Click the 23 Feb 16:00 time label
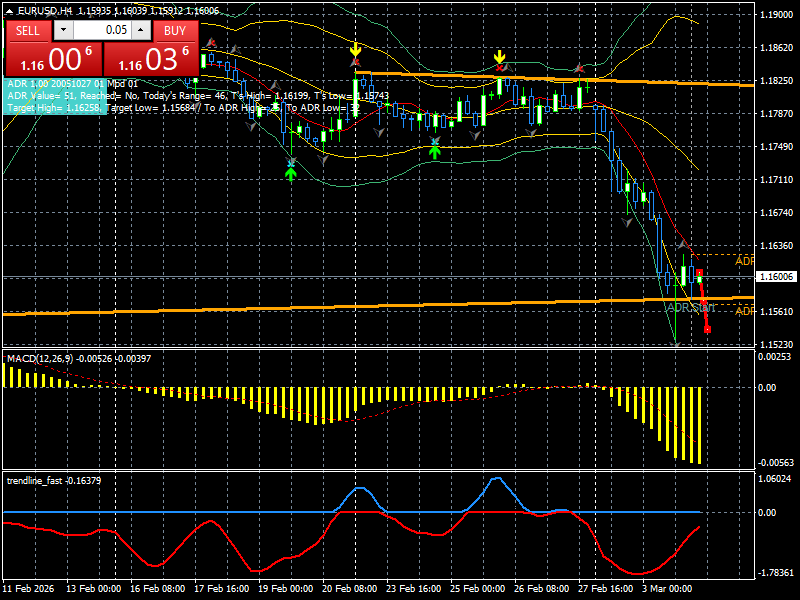The height and width of the screenshot is (600, 800). pos(413,588)
